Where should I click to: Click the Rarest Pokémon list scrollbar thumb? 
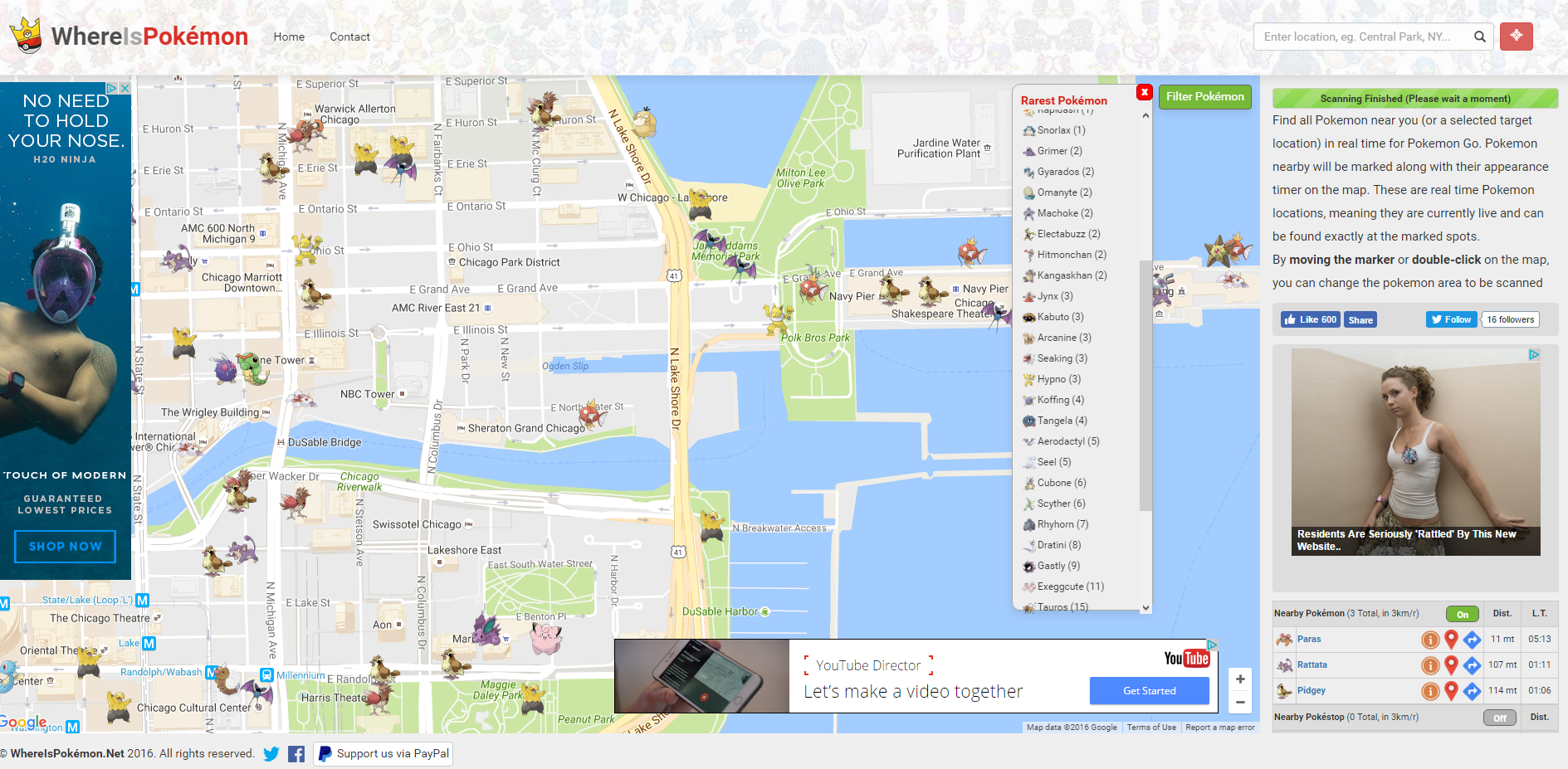(1145, 386)
